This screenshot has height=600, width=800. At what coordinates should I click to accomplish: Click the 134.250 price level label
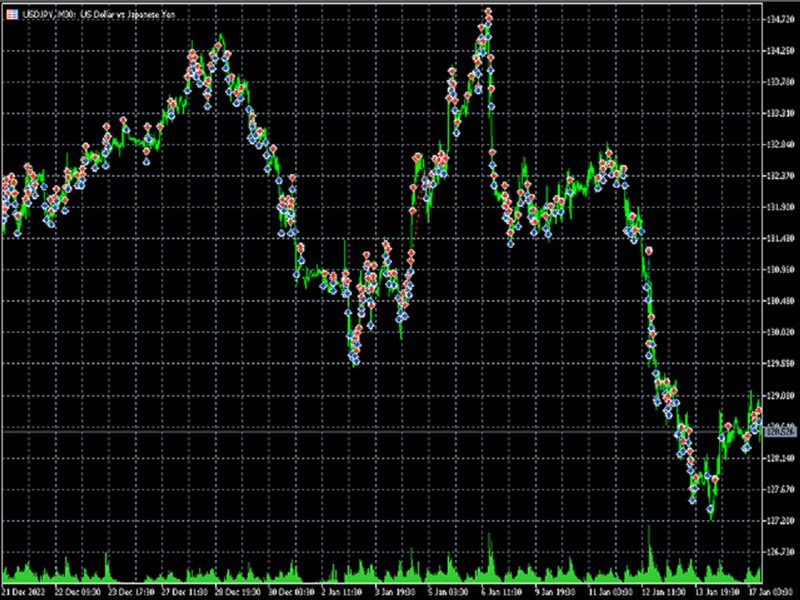(781, 51)
